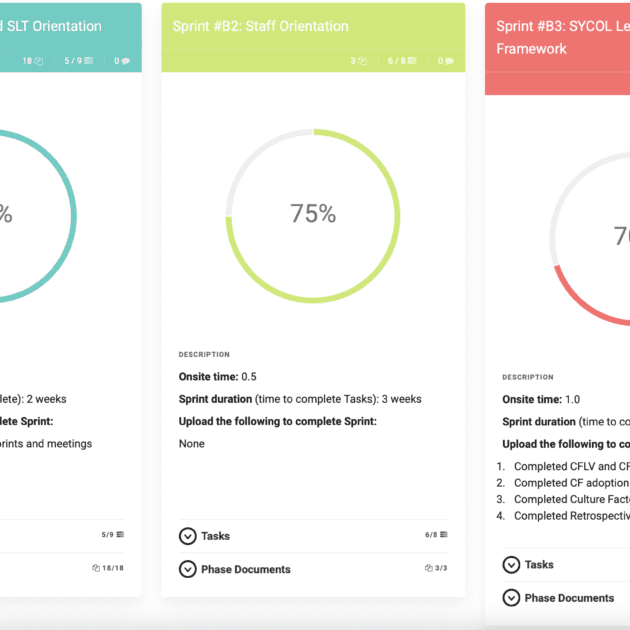The image size is (630, 630).
Task: Click 'Upload the following to complete Sprint:' in Sprint #B2
Action: [x=278, y=421]
